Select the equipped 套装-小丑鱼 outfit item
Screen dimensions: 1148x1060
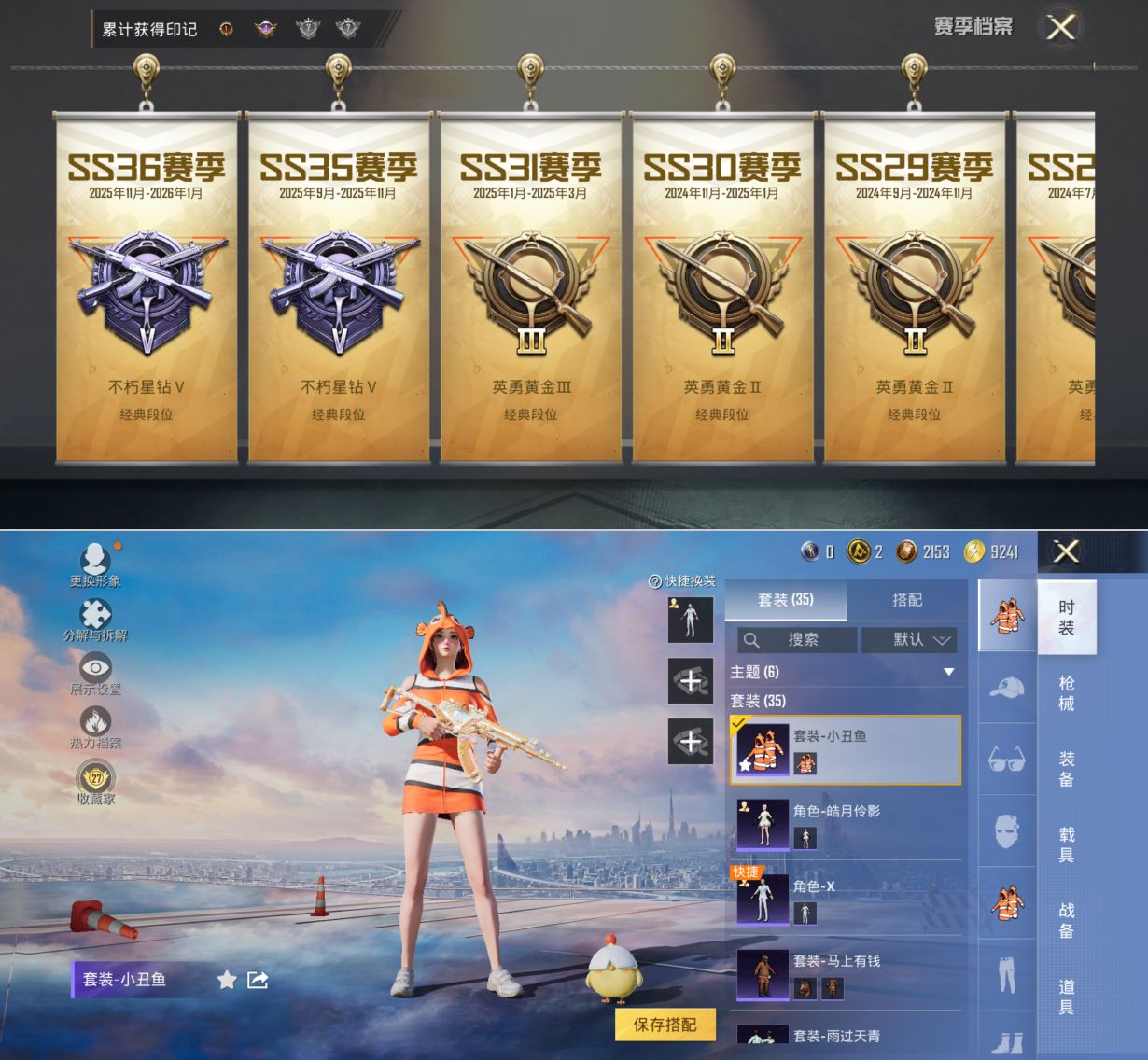(845, 750)
